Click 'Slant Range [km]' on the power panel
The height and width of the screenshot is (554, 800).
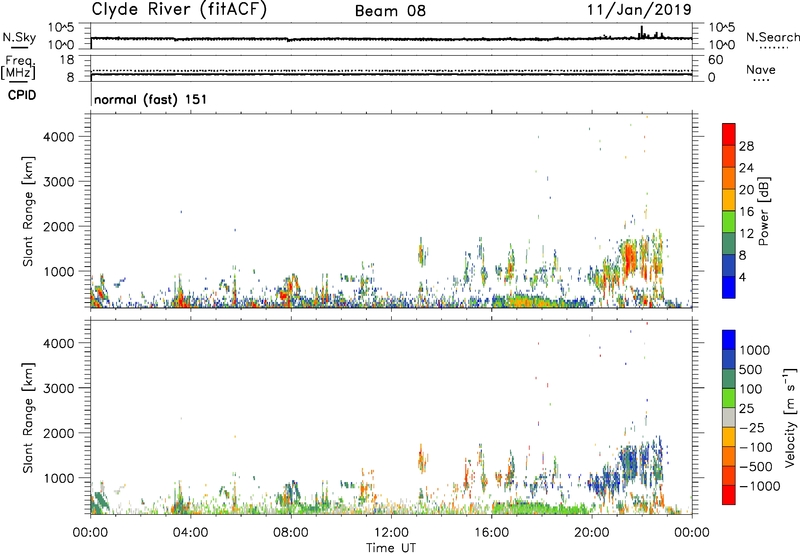click(x=28, y=211)
